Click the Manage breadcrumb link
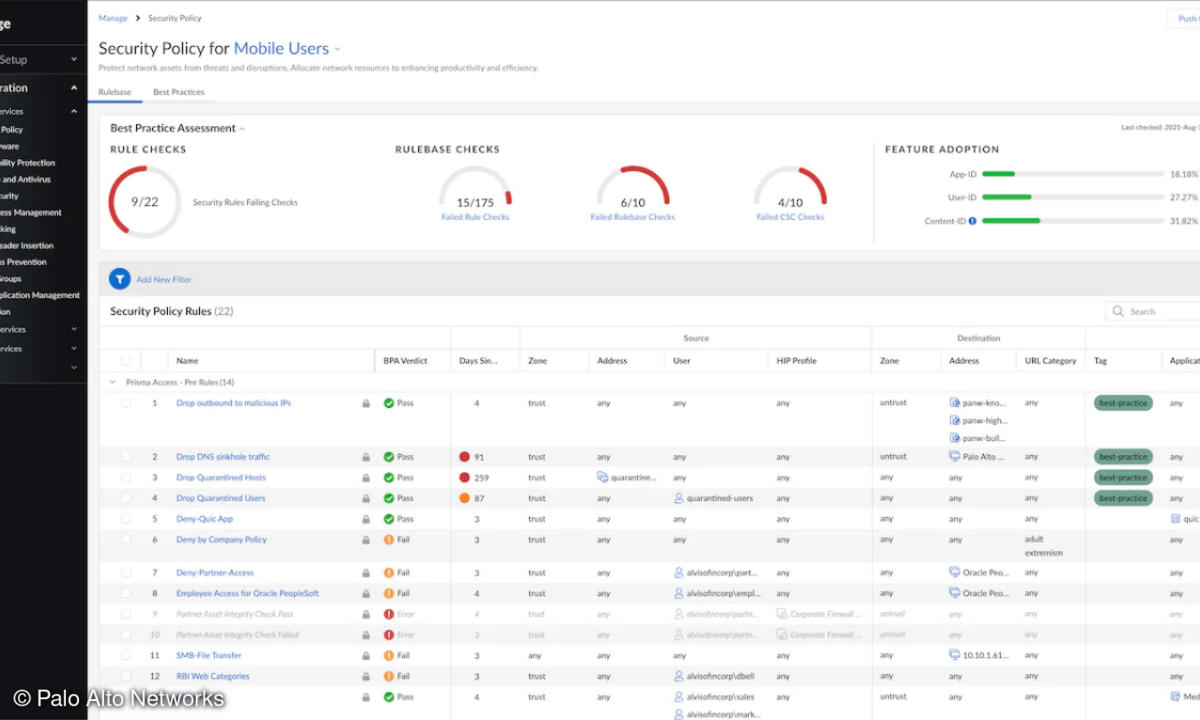1200x720 pixels. click(x=113, y=18)
